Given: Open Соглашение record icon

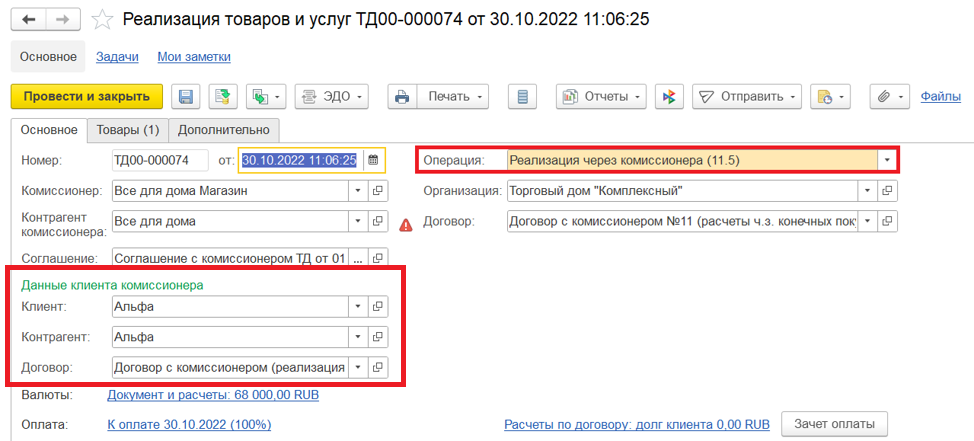Looking at the screenshot, I should (378, 257).
